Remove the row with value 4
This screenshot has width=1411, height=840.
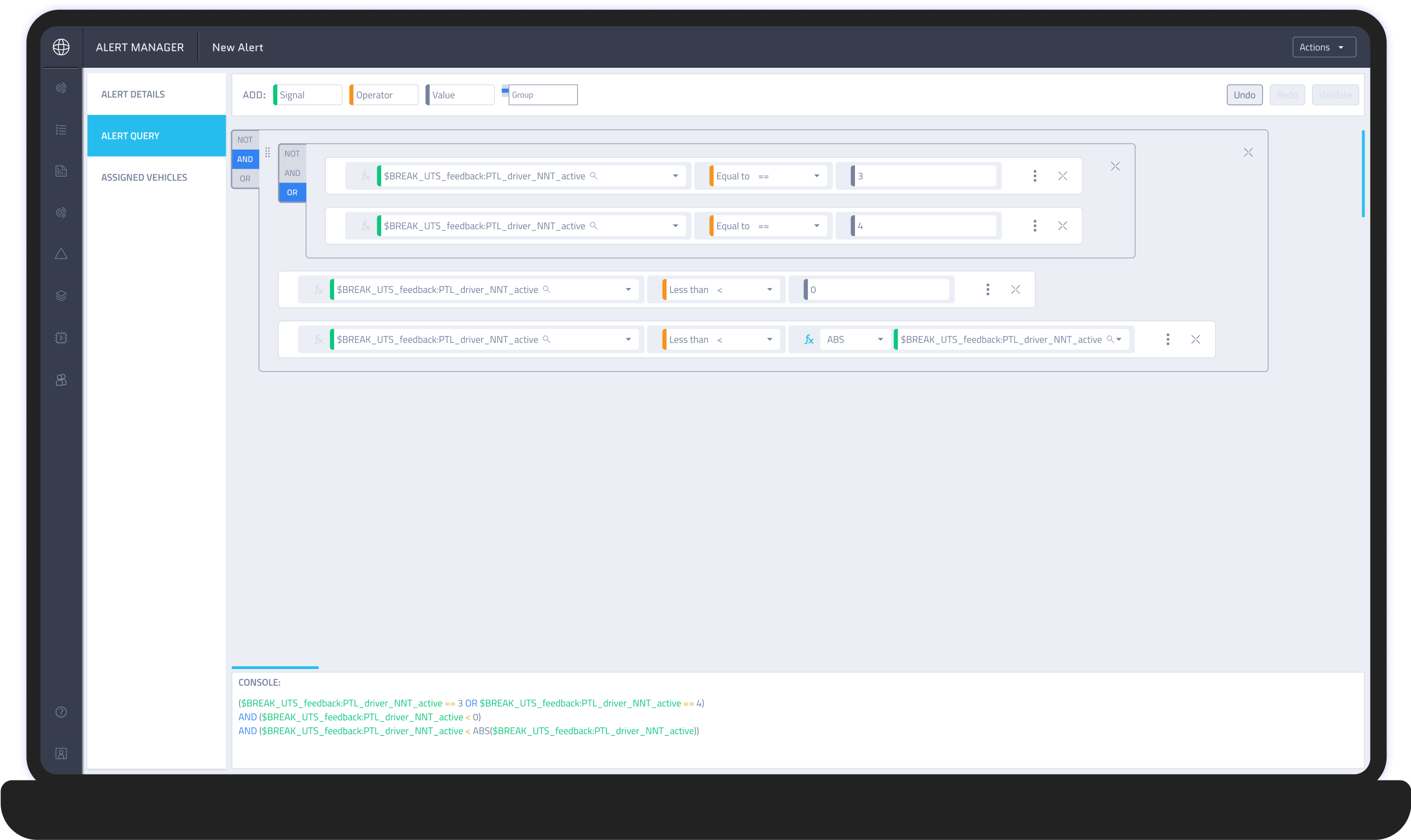1062,226
